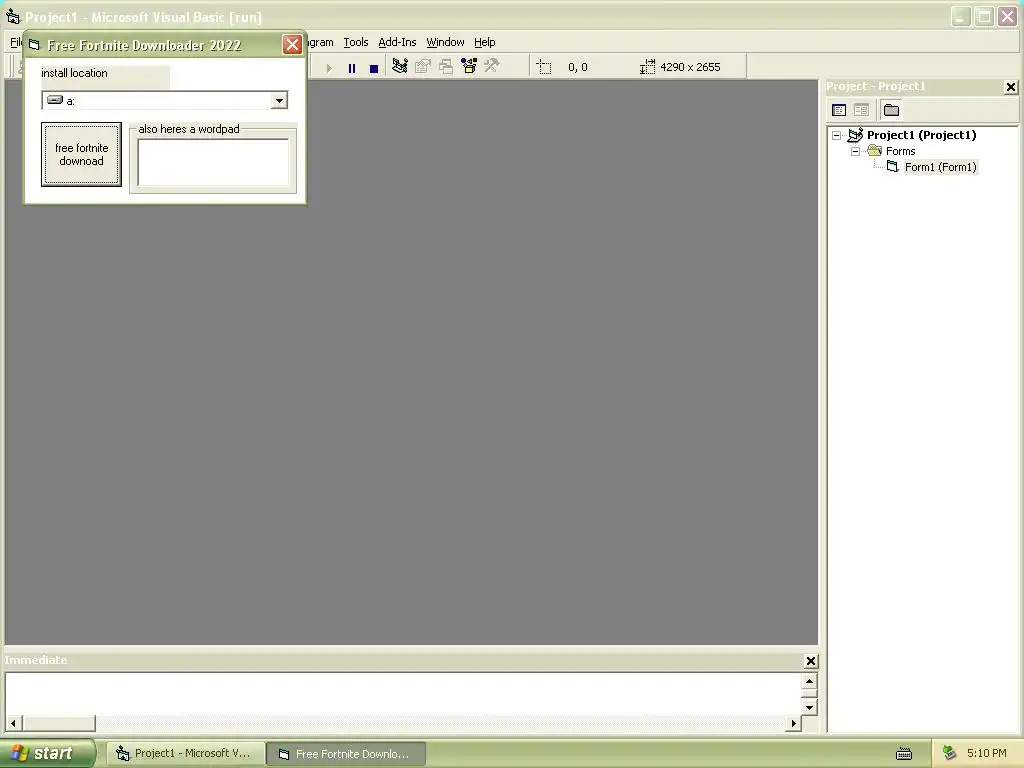Click the install location label

(74, 73)
